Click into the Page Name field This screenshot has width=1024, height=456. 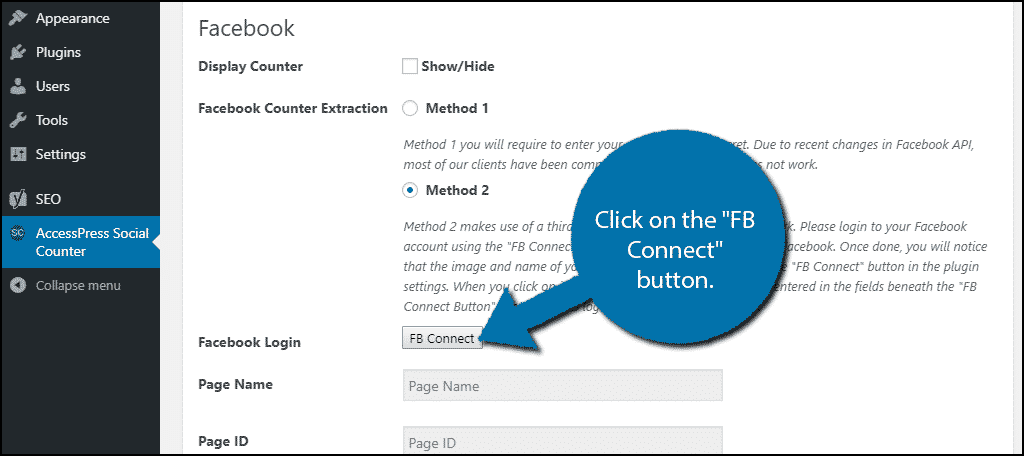562,385
